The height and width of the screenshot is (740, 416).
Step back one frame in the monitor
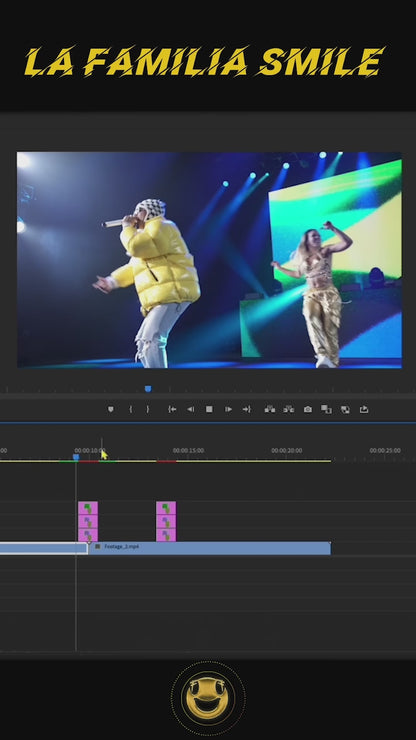click(190, 409)
